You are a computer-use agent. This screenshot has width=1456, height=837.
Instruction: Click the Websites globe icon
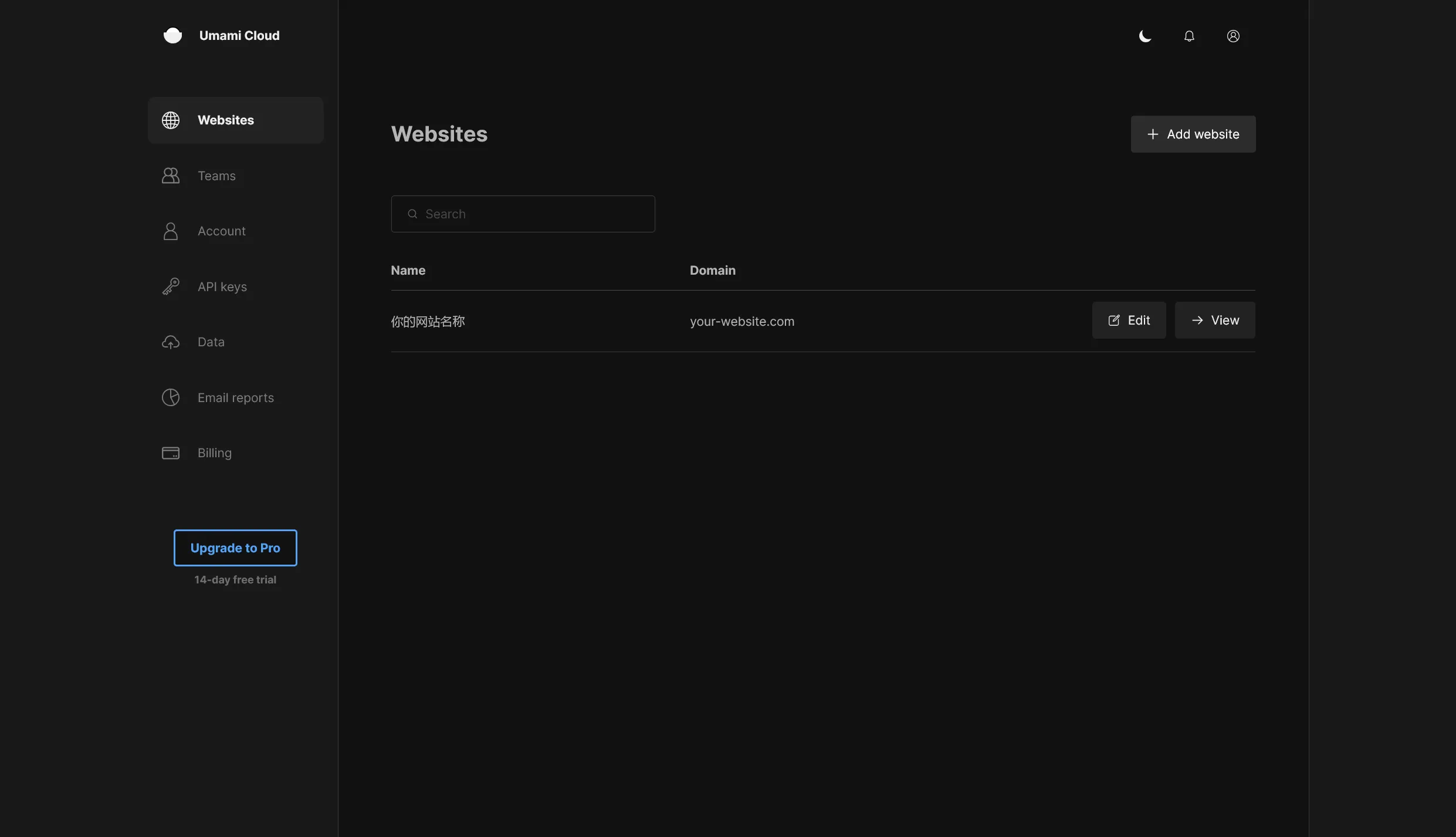[x=171, y=120]
